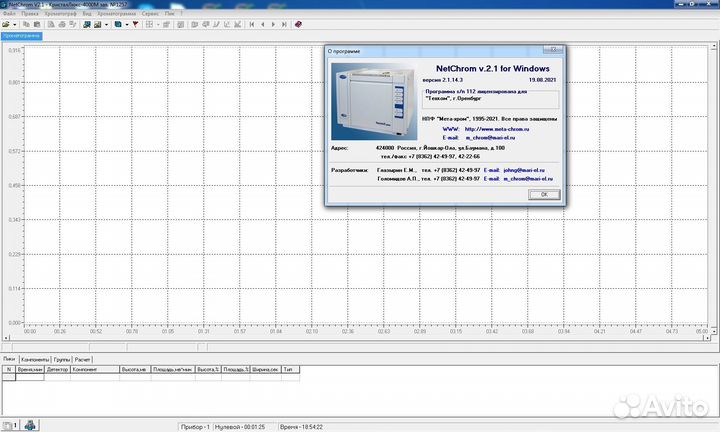Click the chart vertical scrollbar up arrow
This screenshot has height=432, width=720.
[x=714, y=46]
